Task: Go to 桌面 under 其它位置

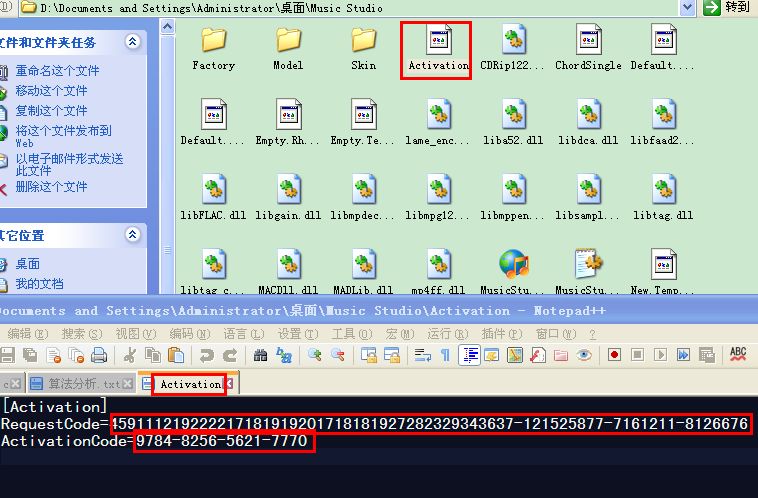Action: (28, 264)
